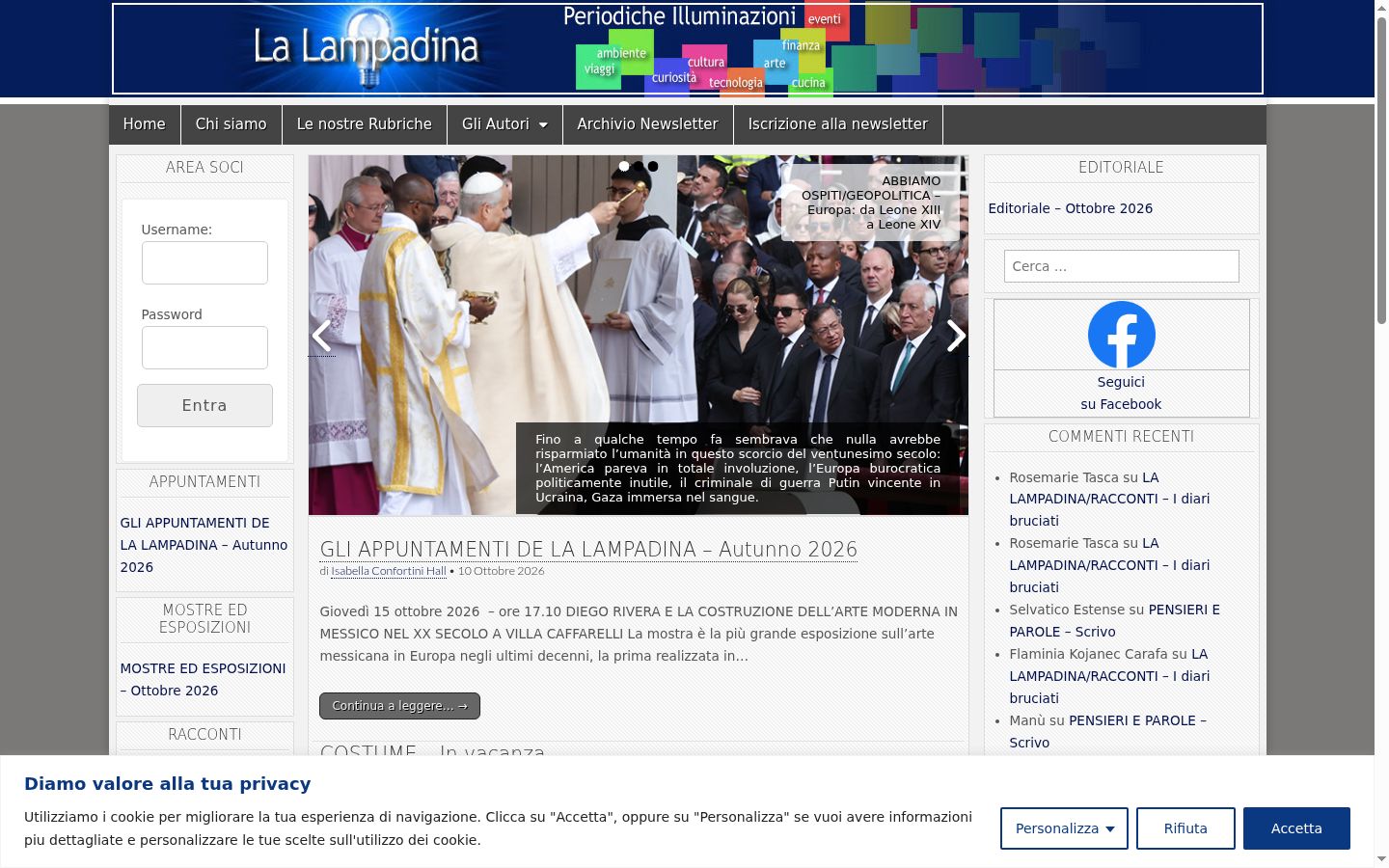Focus the Password input field
This screenshot has height=868, width=1389.
[204, 347]
